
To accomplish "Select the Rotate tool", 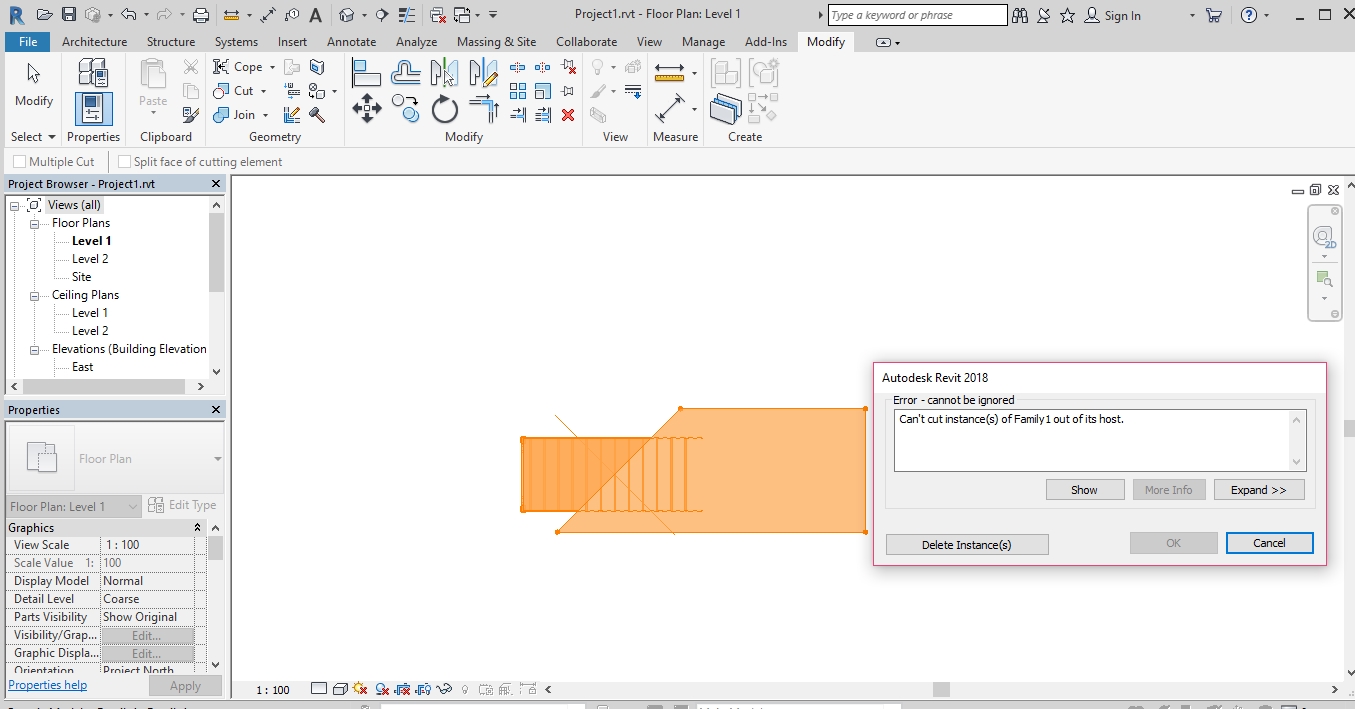I will point(444,107).
